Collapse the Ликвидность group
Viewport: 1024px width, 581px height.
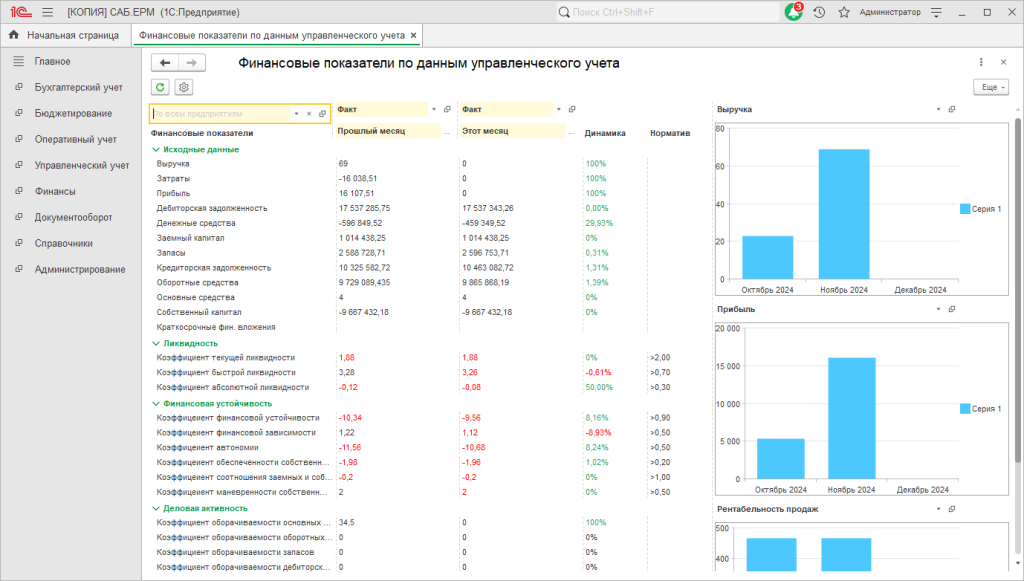[156, 343]
